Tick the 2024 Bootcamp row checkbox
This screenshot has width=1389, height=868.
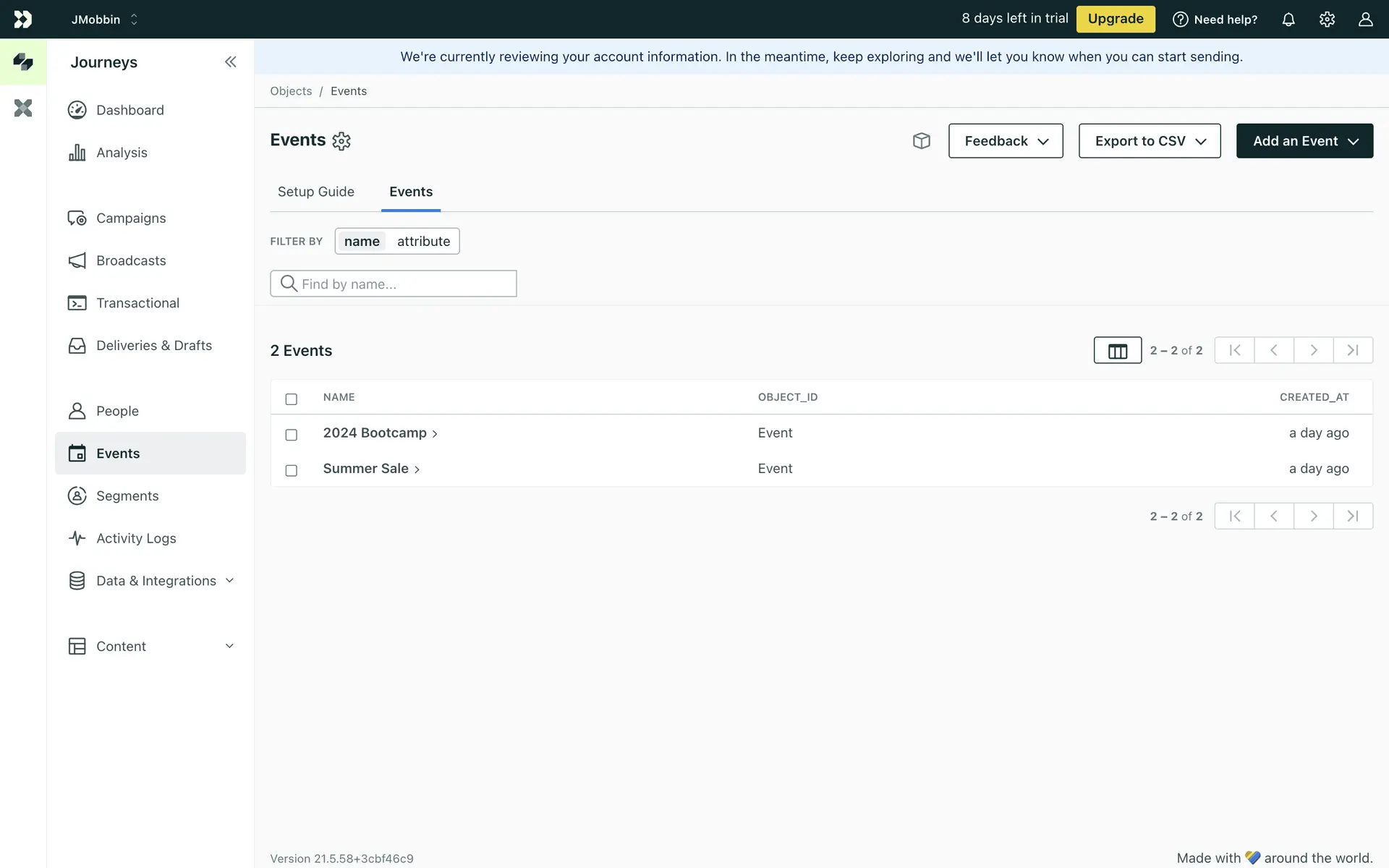coord(291,435)
